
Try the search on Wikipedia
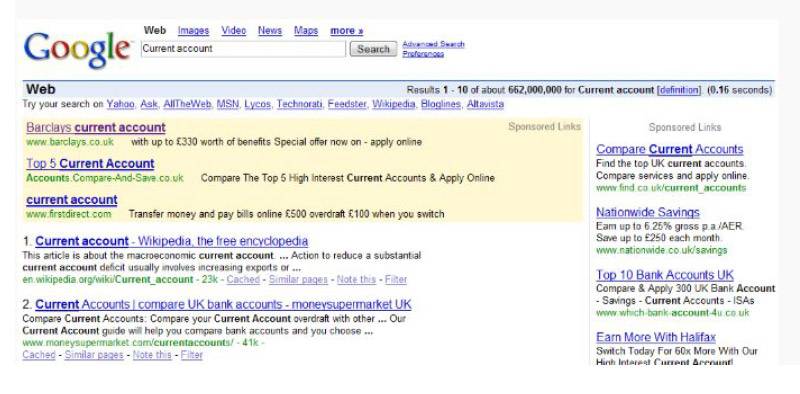click(394, 104)
